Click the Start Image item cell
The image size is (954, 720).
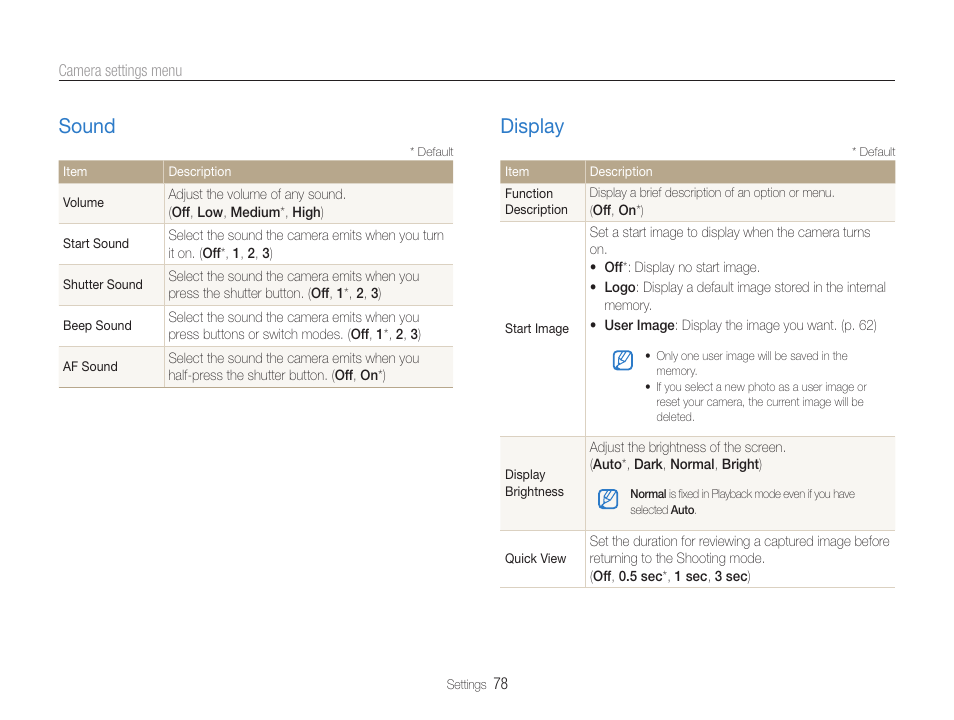[543, 329]
